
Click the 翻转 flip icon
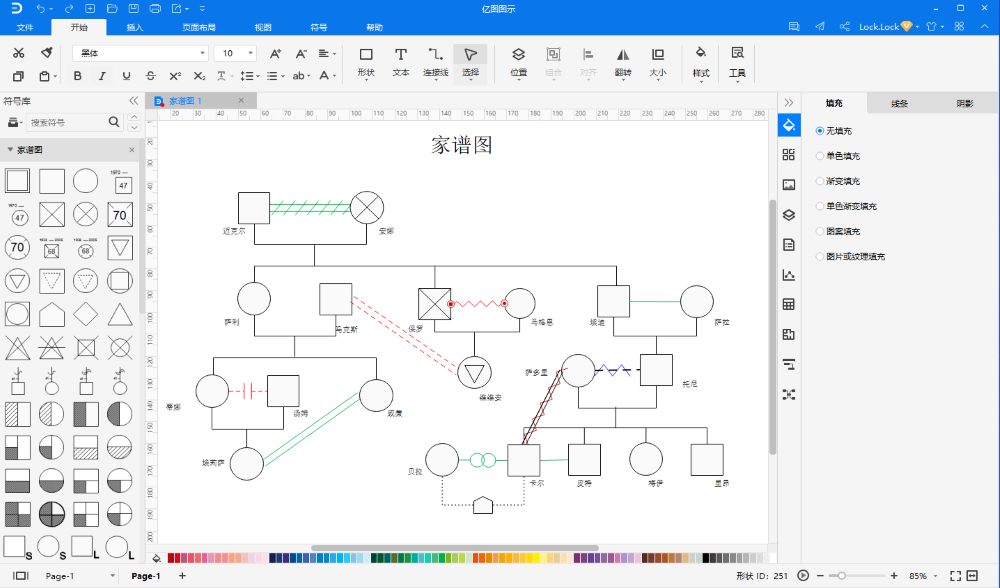622,61
